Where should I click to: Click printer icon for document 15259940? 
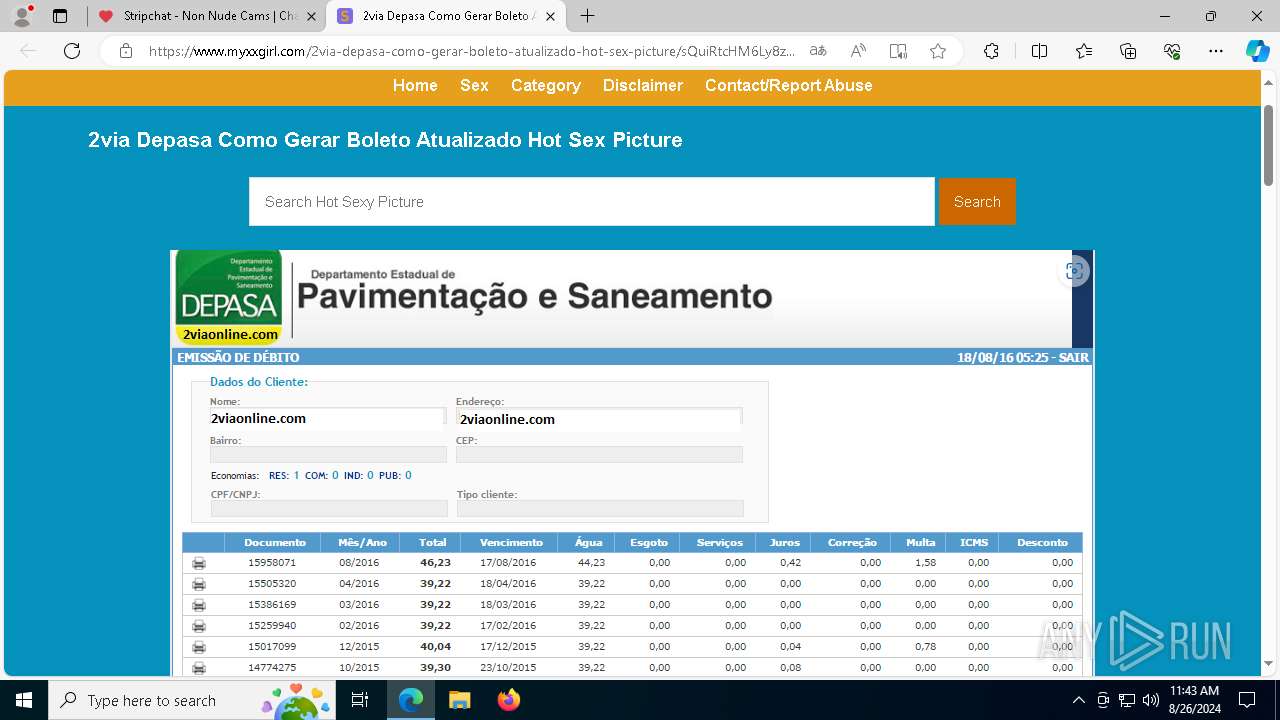click(199, 626)
